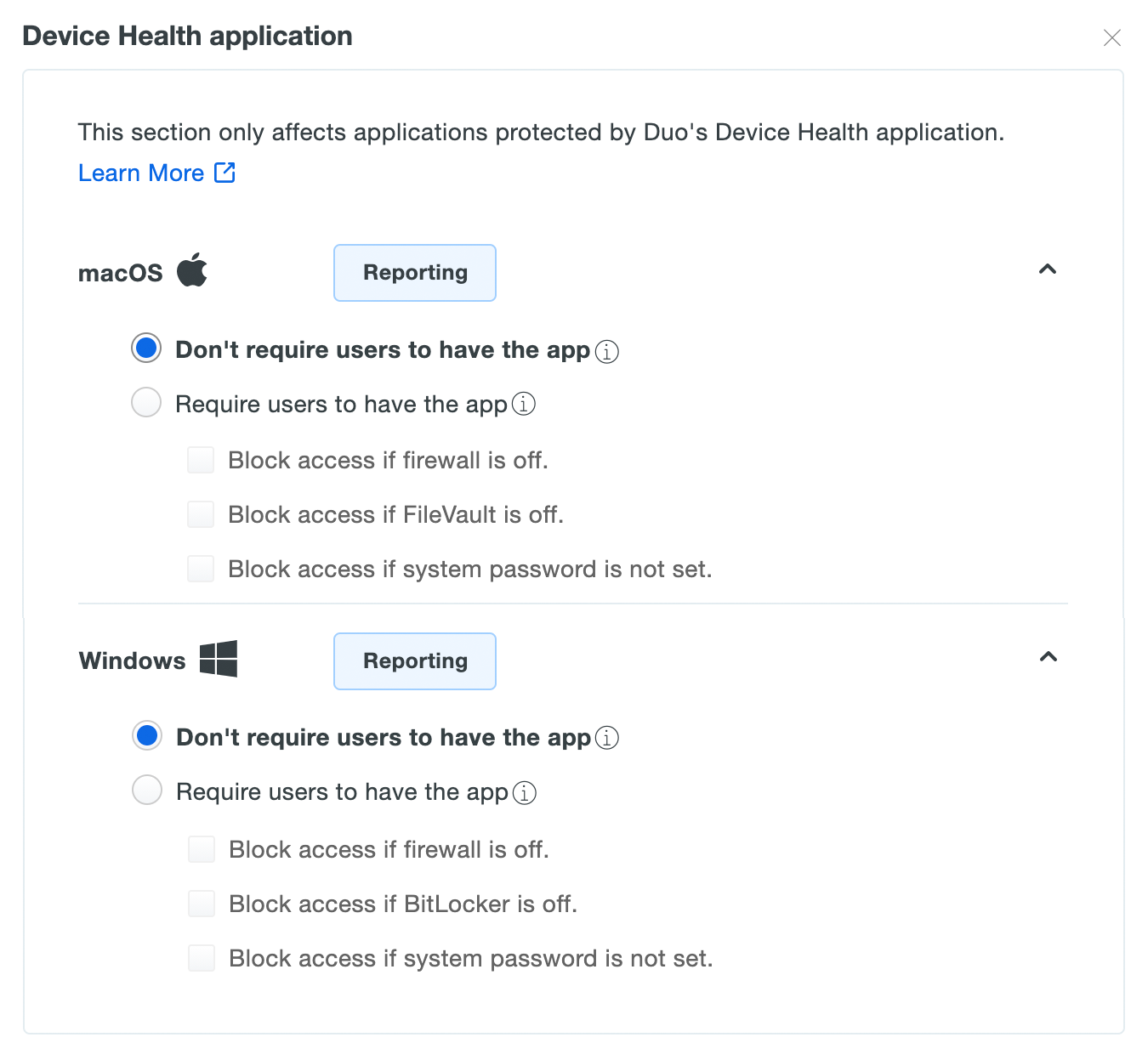The image size is (1148, 1060).
Task: Select "Require users to have the app" for Windows
Action: (x=146, y=790)
